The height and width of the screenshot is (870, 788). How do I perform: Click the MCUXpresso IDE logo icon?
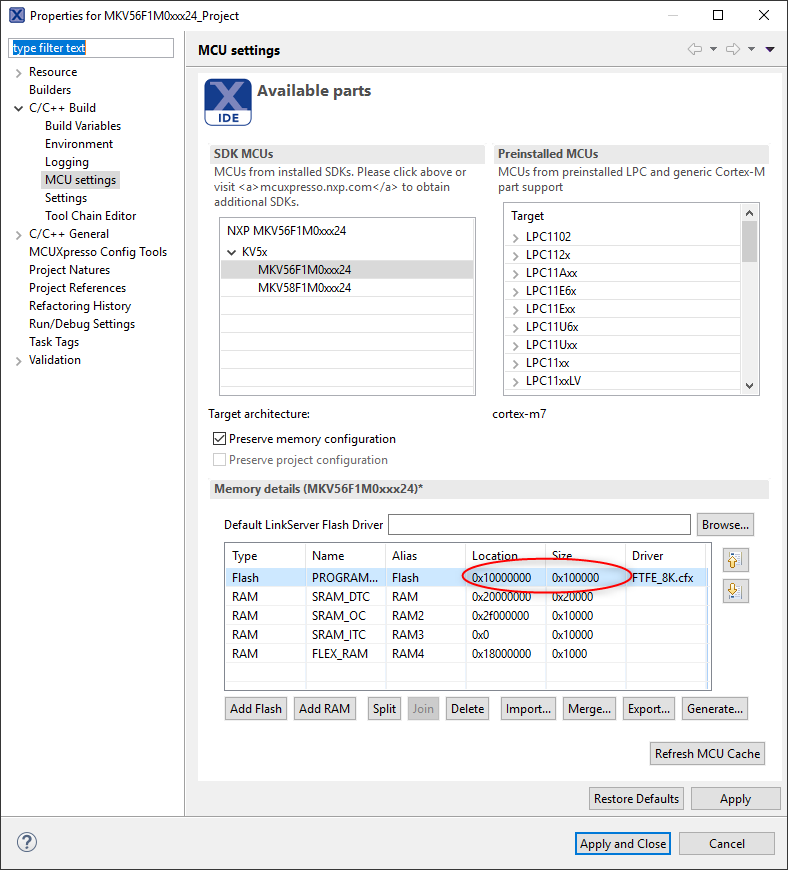[228, 102]
